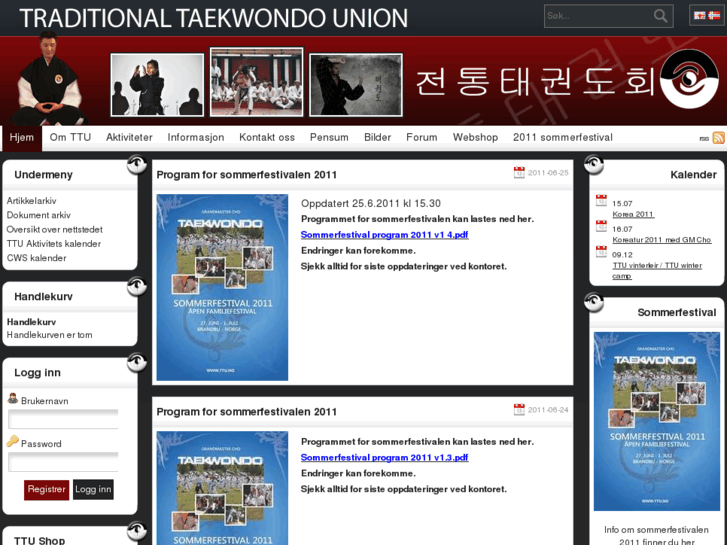
Task: Open Dokument arkiv in the submenu
Action: pyautogui.click(x=38, y=215)
